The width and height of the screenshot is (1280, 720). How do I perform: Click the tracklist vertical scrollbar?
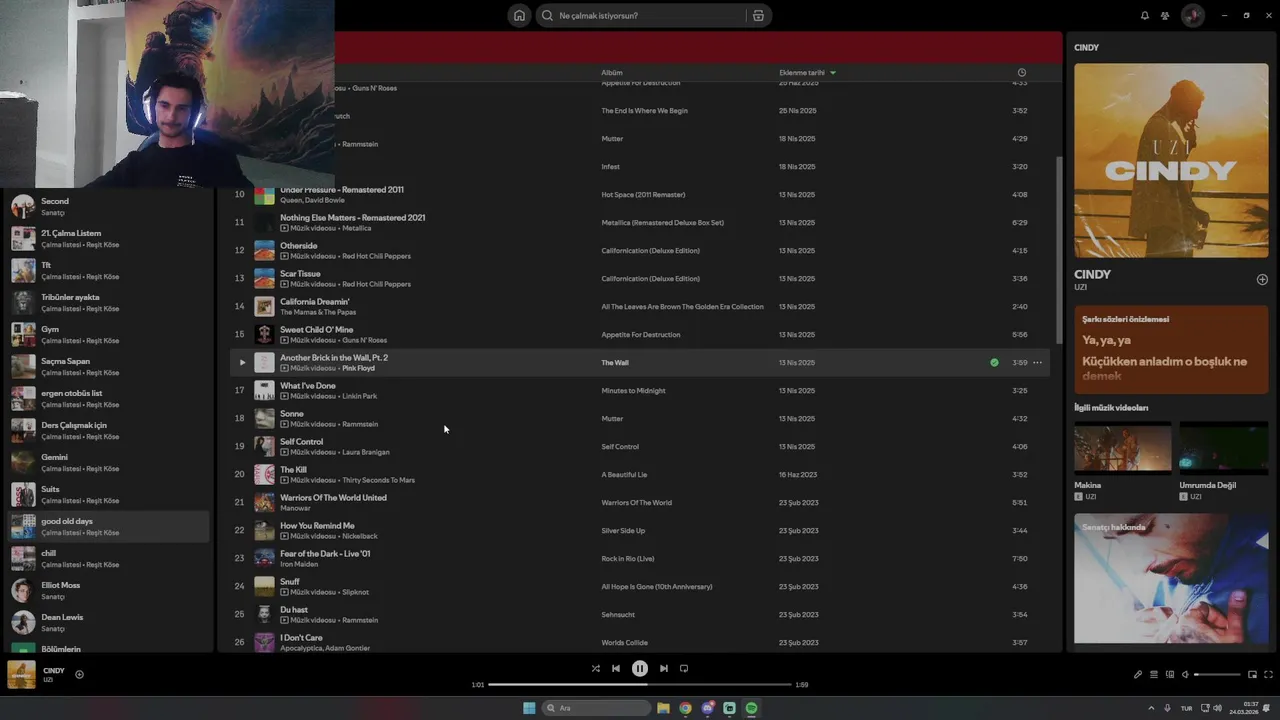1059,250
